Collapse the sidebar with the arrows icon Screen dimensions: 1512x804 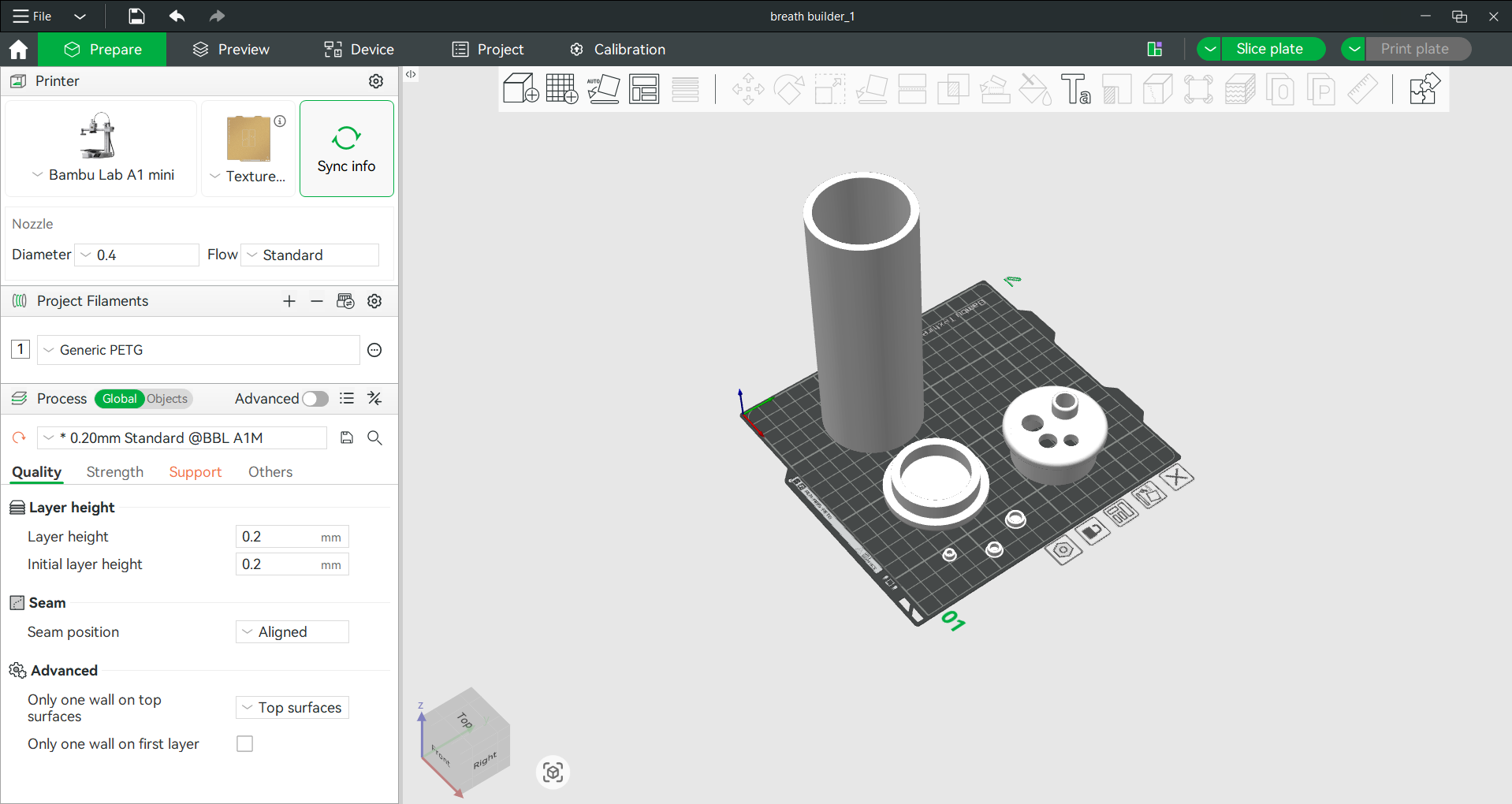[411, 74]
